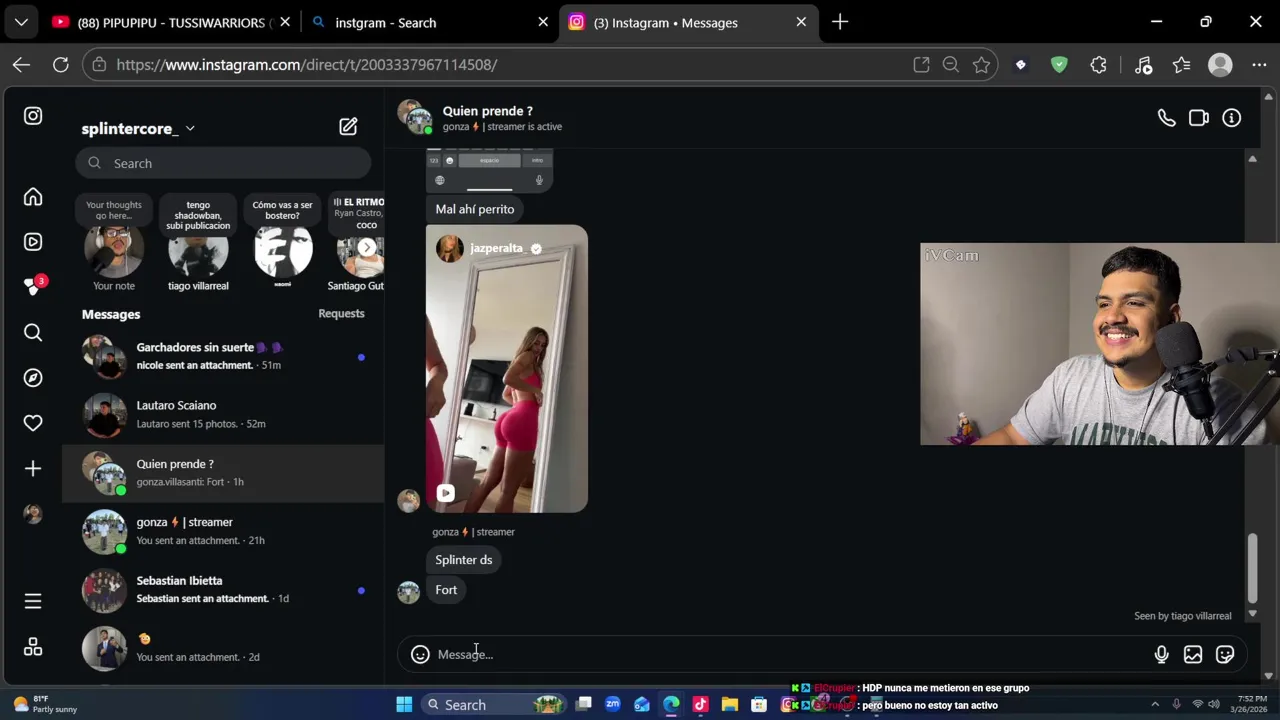Open File Explorer from taskbar
1280x720 pixels.
[730, 705]
